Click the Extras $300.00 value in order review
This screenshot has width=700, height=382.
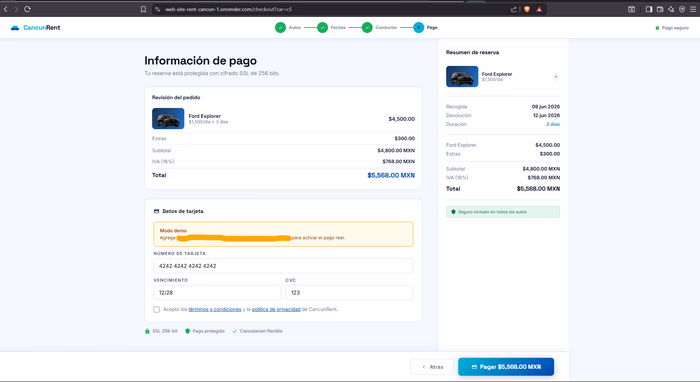404,139
